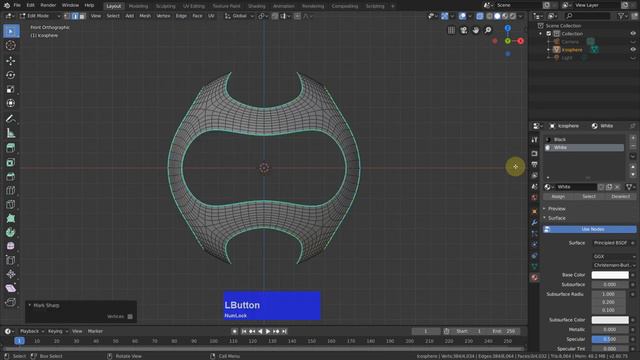This screenshot has height=360, width=640.
Task: Select the Rotate tool
Action: click(x=11, y=75)
